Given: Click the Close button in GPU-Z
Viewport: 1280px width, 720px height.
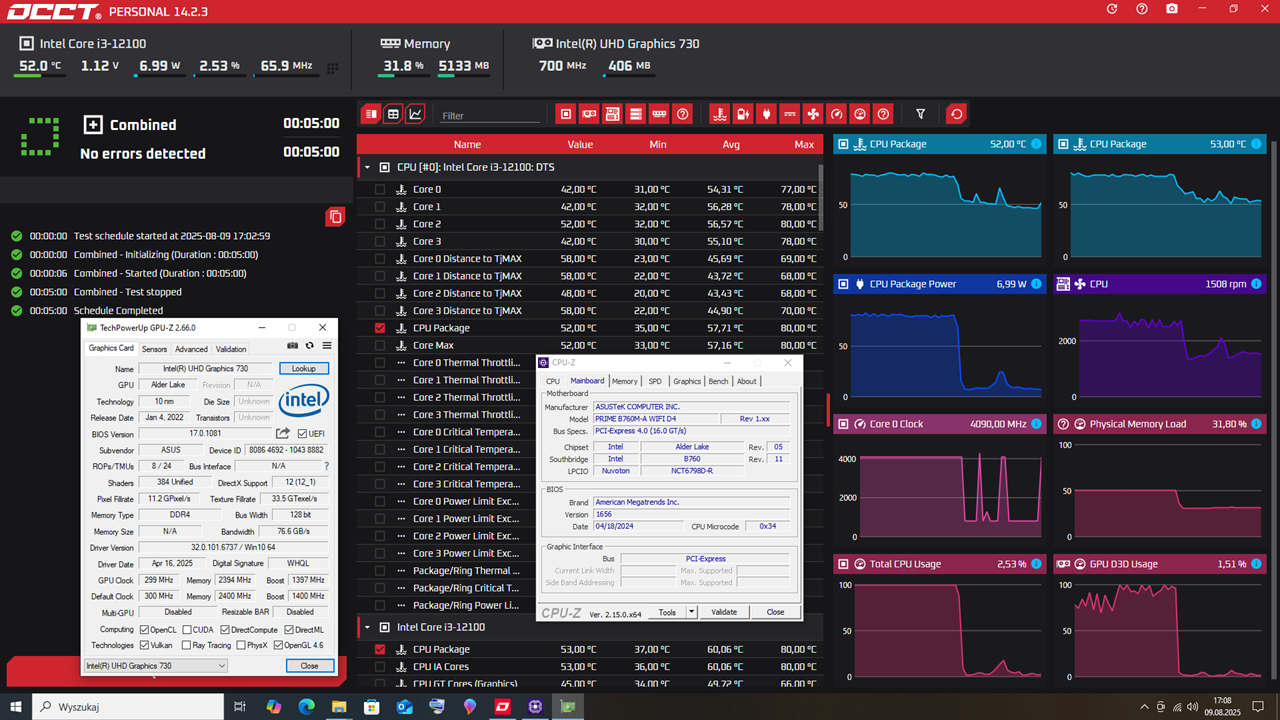Looking at the screenshot, I should (x=310, y=666).
